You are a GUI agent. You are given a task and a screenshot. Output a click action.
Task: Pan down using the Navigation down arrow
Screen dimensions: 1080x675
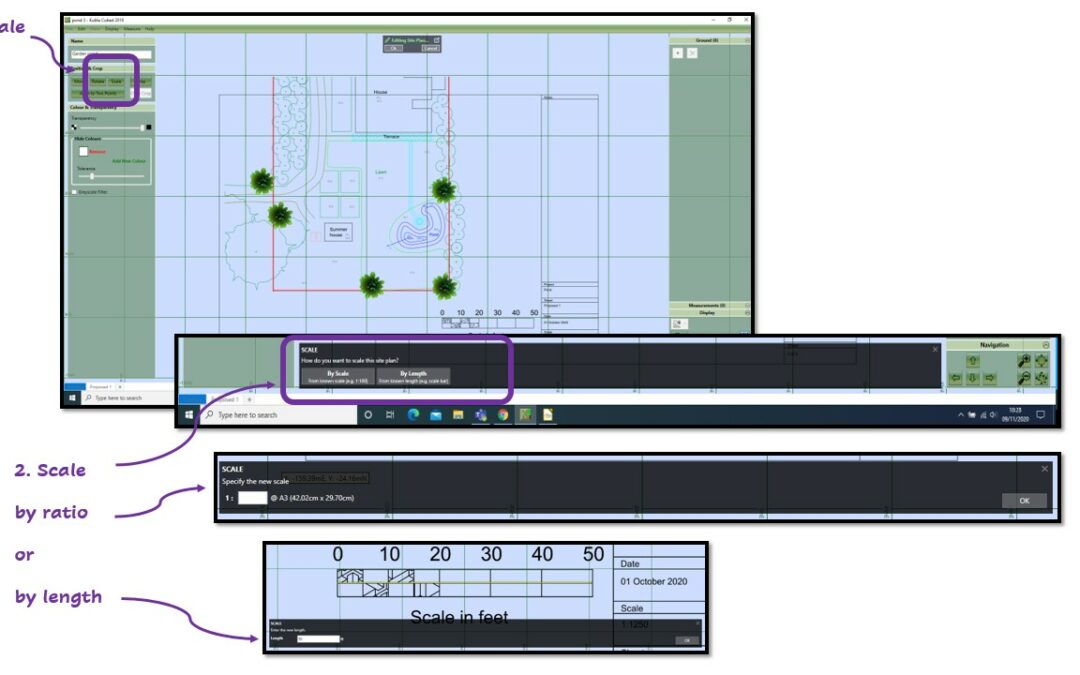click(973, 377)
